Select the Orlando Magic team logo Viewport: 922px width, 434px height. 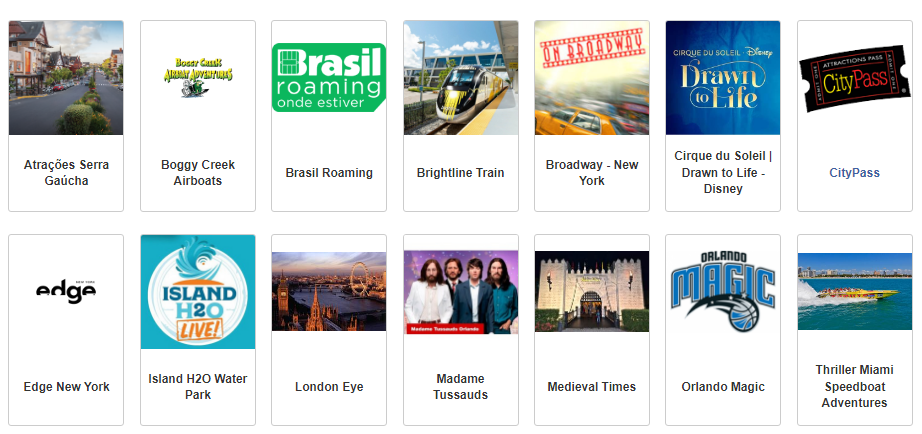pos(723,292)
